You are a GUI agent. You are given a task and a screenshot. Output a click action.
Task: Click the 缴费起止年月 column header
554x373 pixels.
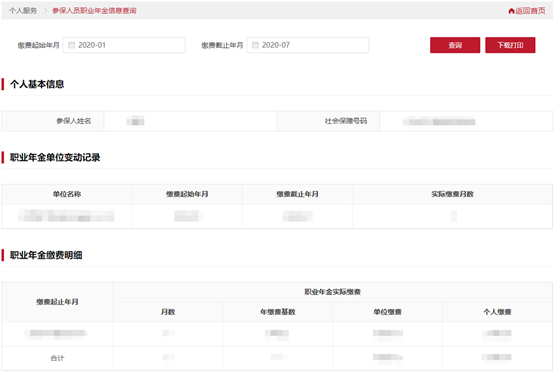tap(57, 302)
